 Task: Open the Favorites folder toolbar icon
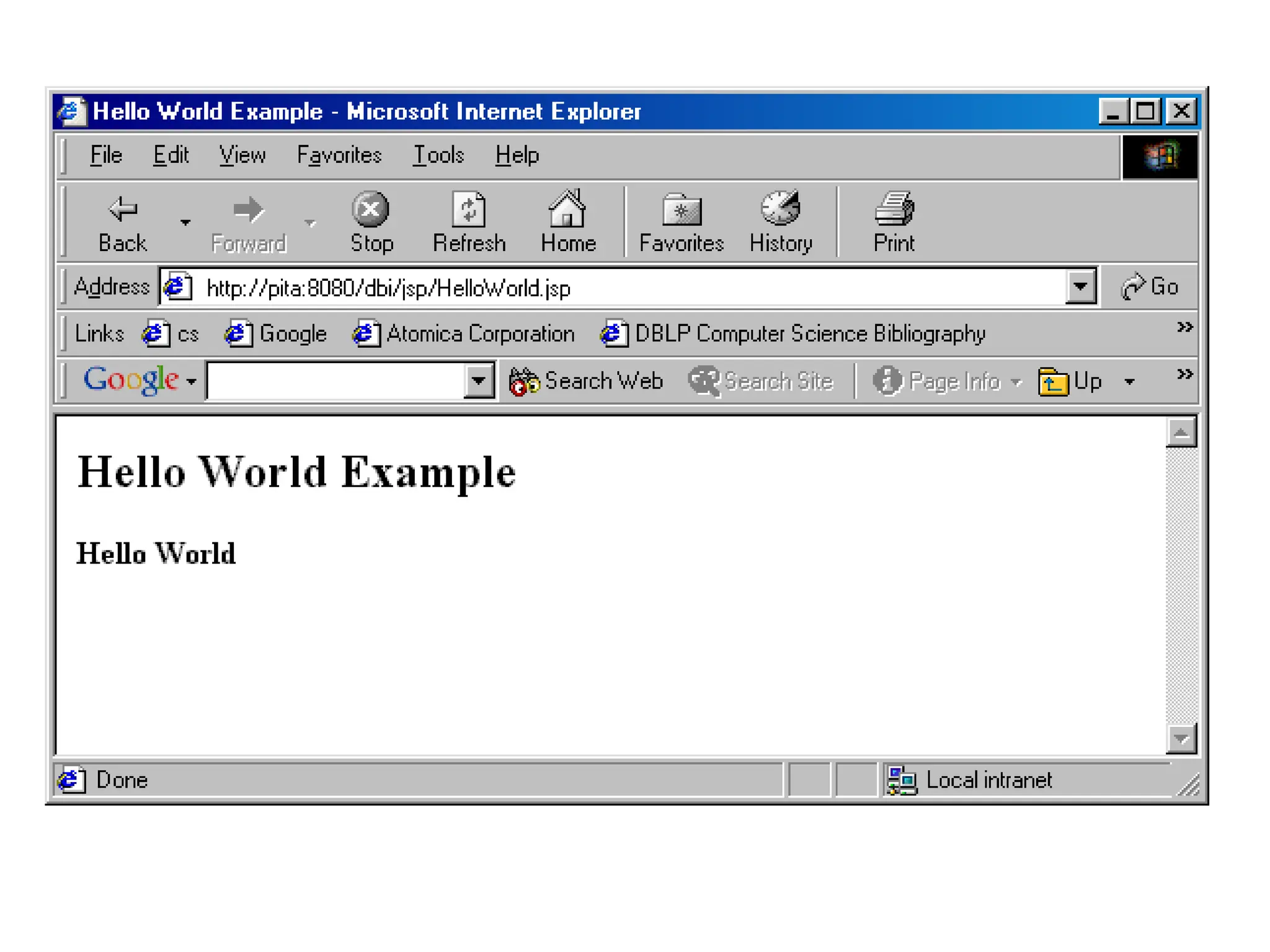click(681, 209)
